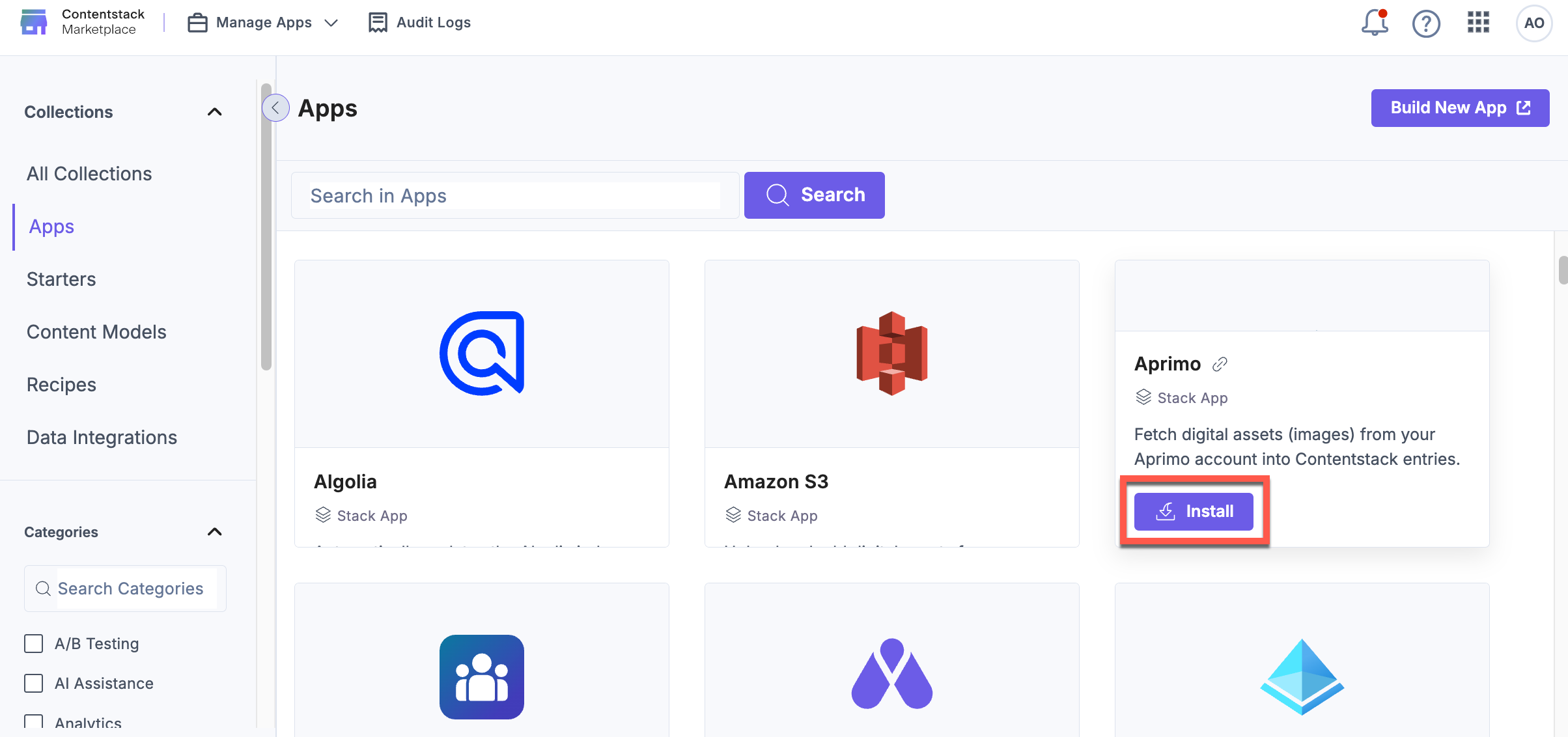
Task: Focus the Search Categories field
Action: coord(125,589)
